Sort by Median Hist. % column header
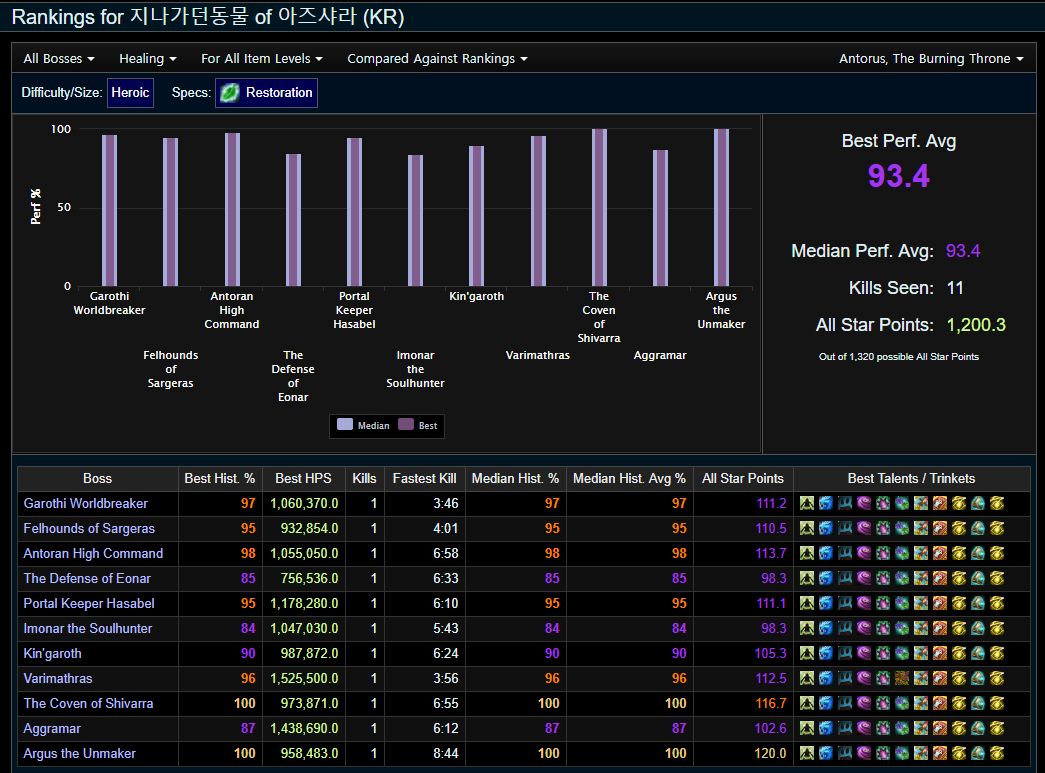The width and height of the screenshot is (1045, 773). click(515, 478)
